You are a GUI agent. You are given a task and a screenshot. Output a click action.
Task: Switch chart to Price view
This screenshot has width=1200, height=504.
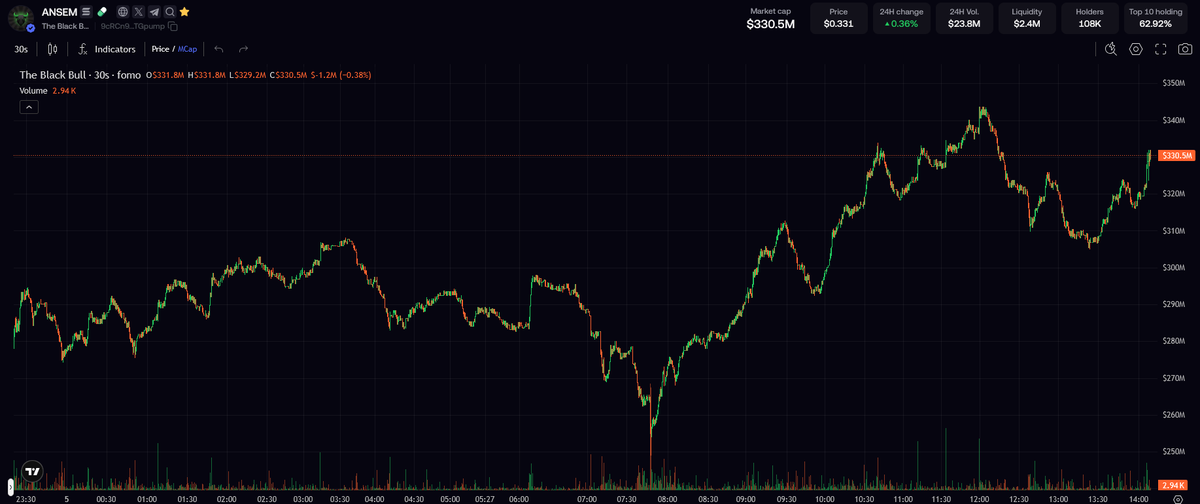tap(160, 48)
